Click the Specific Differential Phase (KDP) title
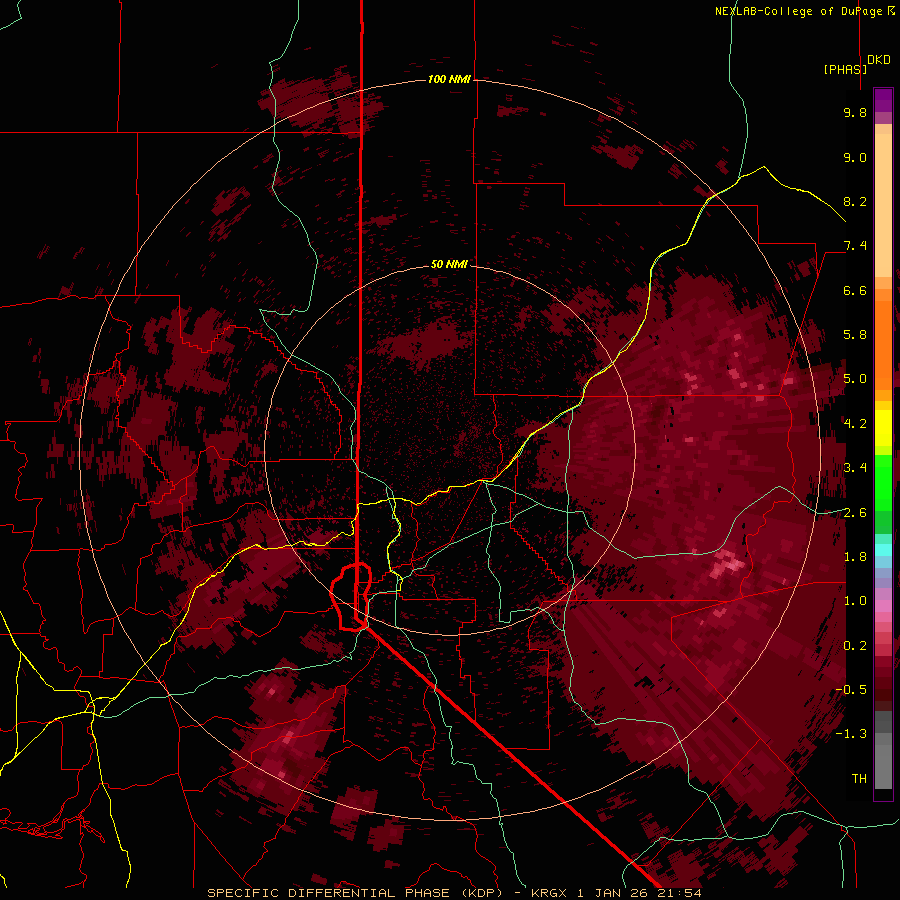This screenshot has width=900, height=900. coord(354,893)
